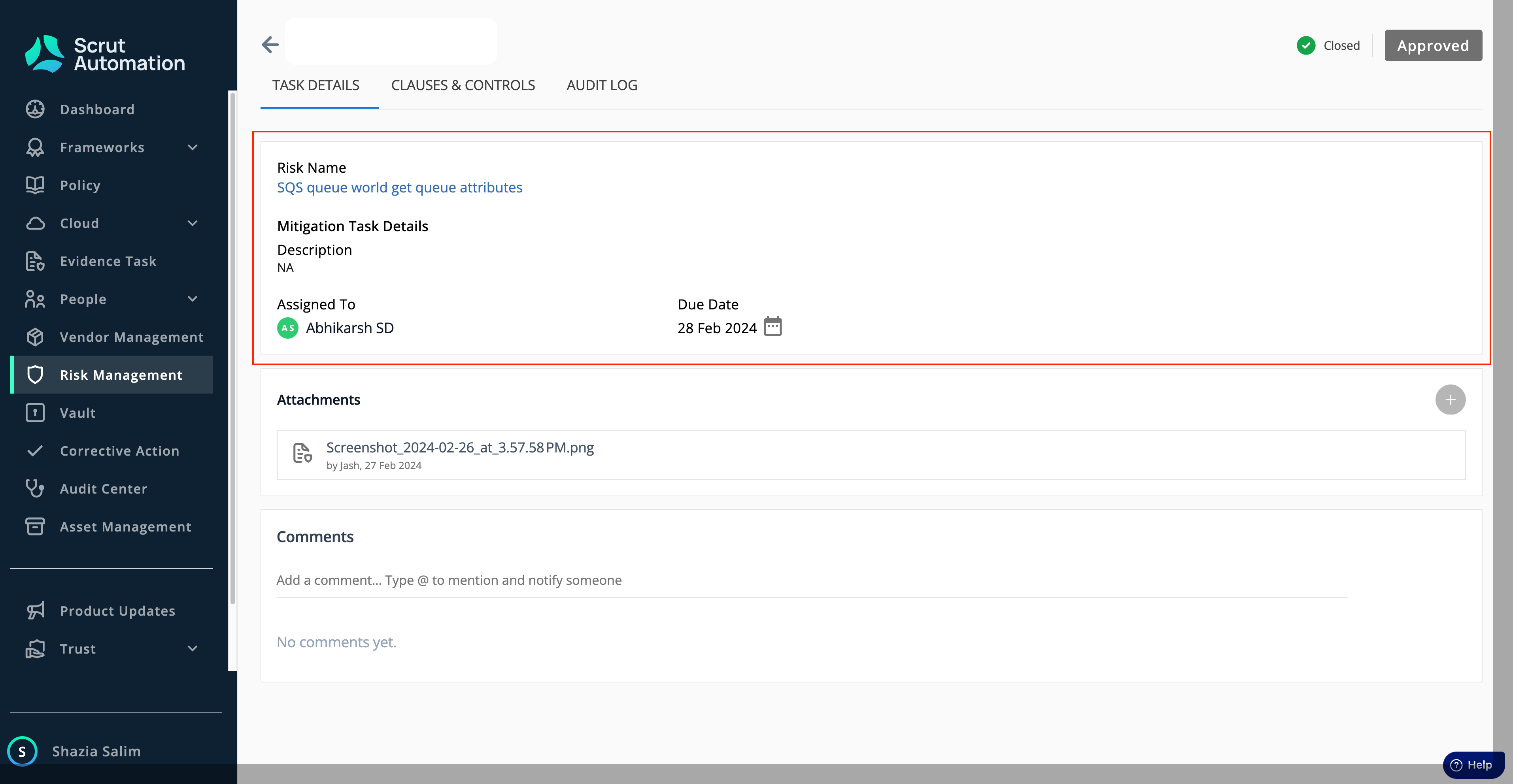Click the Evidence Task document icon
Image resolution: width=1513 pixels, height=784 pixels.
[35, 261]
